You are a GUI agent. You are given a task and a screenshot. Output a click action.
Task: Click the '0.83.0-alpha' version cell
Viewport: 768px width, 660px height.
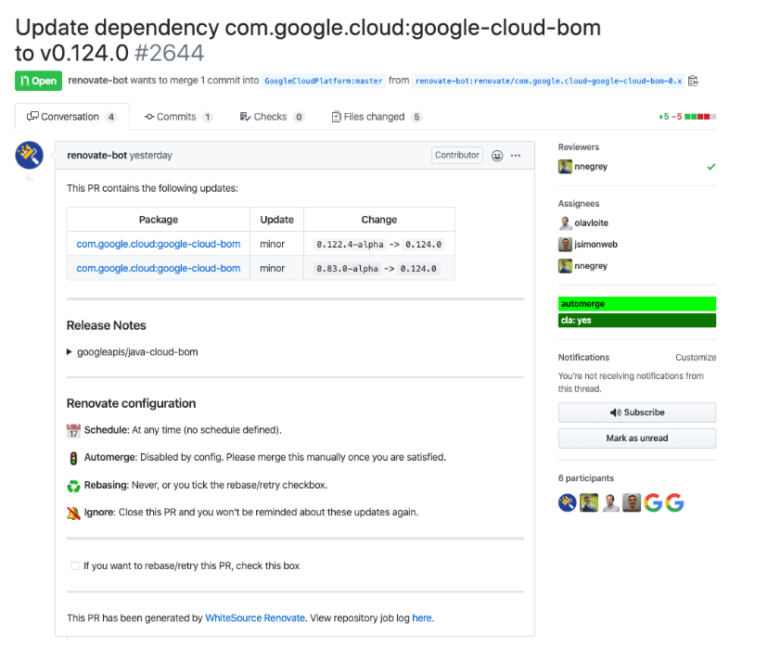click(x=347, y=269)
